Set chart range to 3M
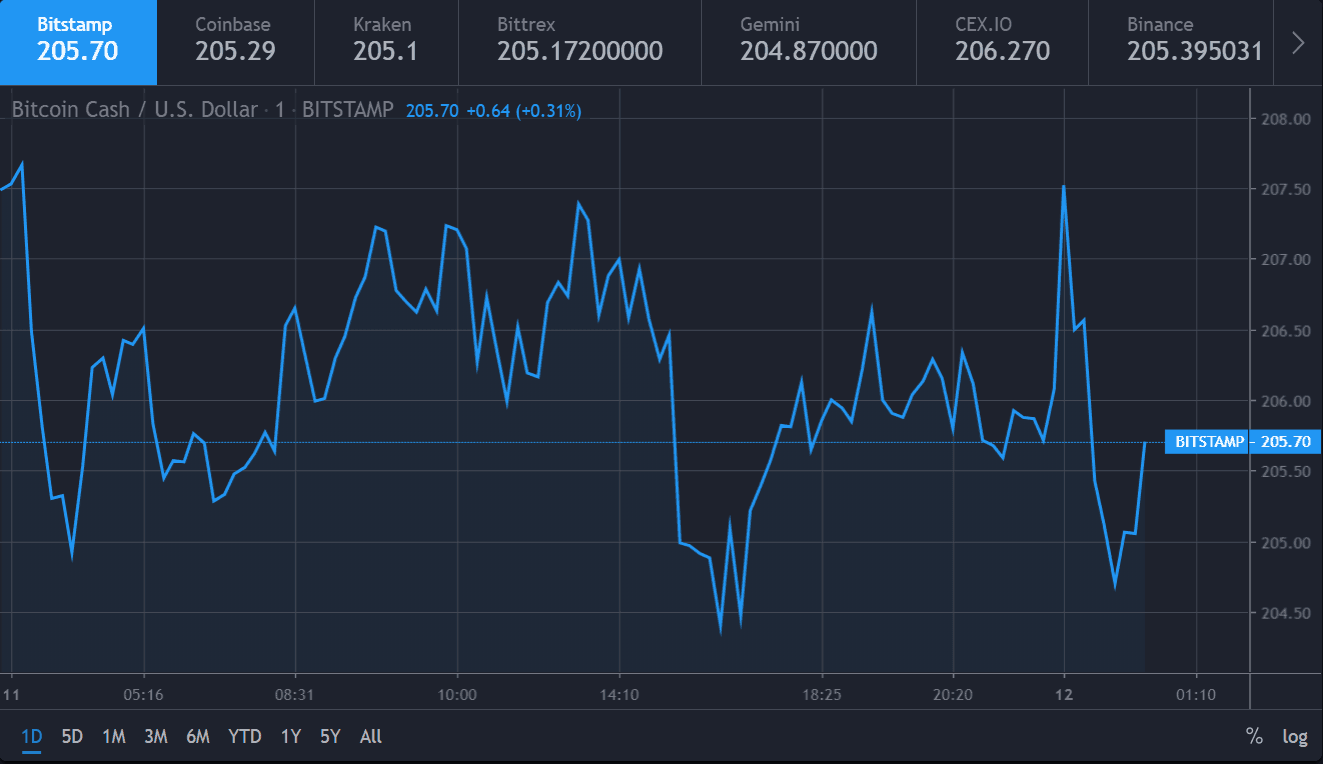Image resolution: width=1323 pixels, height=764 pixels. point(155,737)
